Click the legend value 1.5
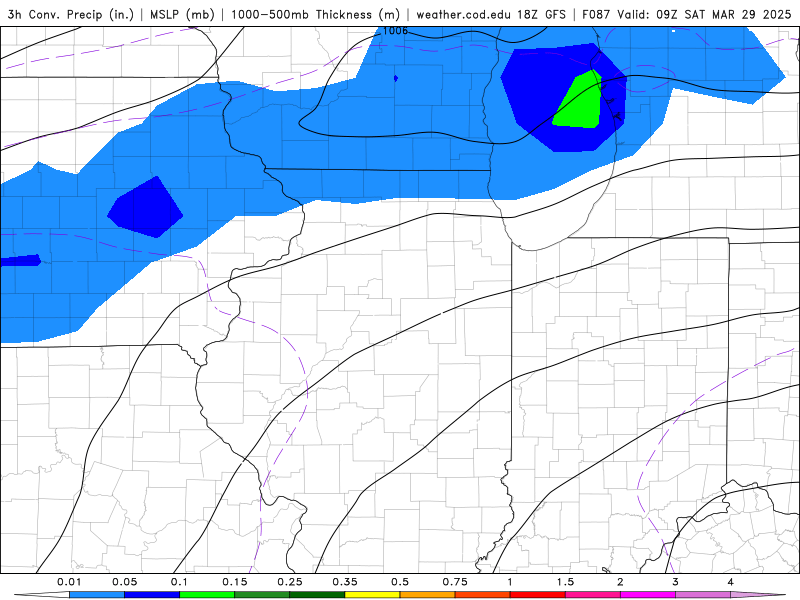 [565, 582]
